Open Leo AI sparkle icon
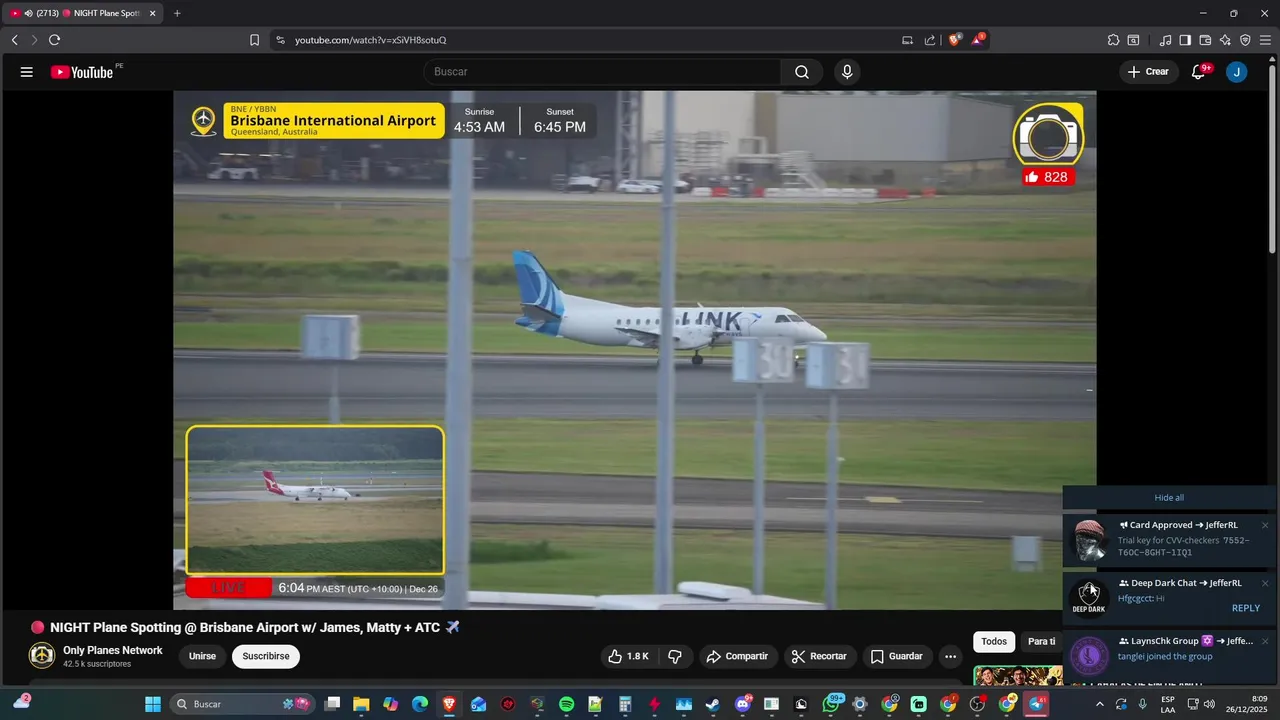Image resolution: width=1280 pixels, height=720 pixels. 1225,40
